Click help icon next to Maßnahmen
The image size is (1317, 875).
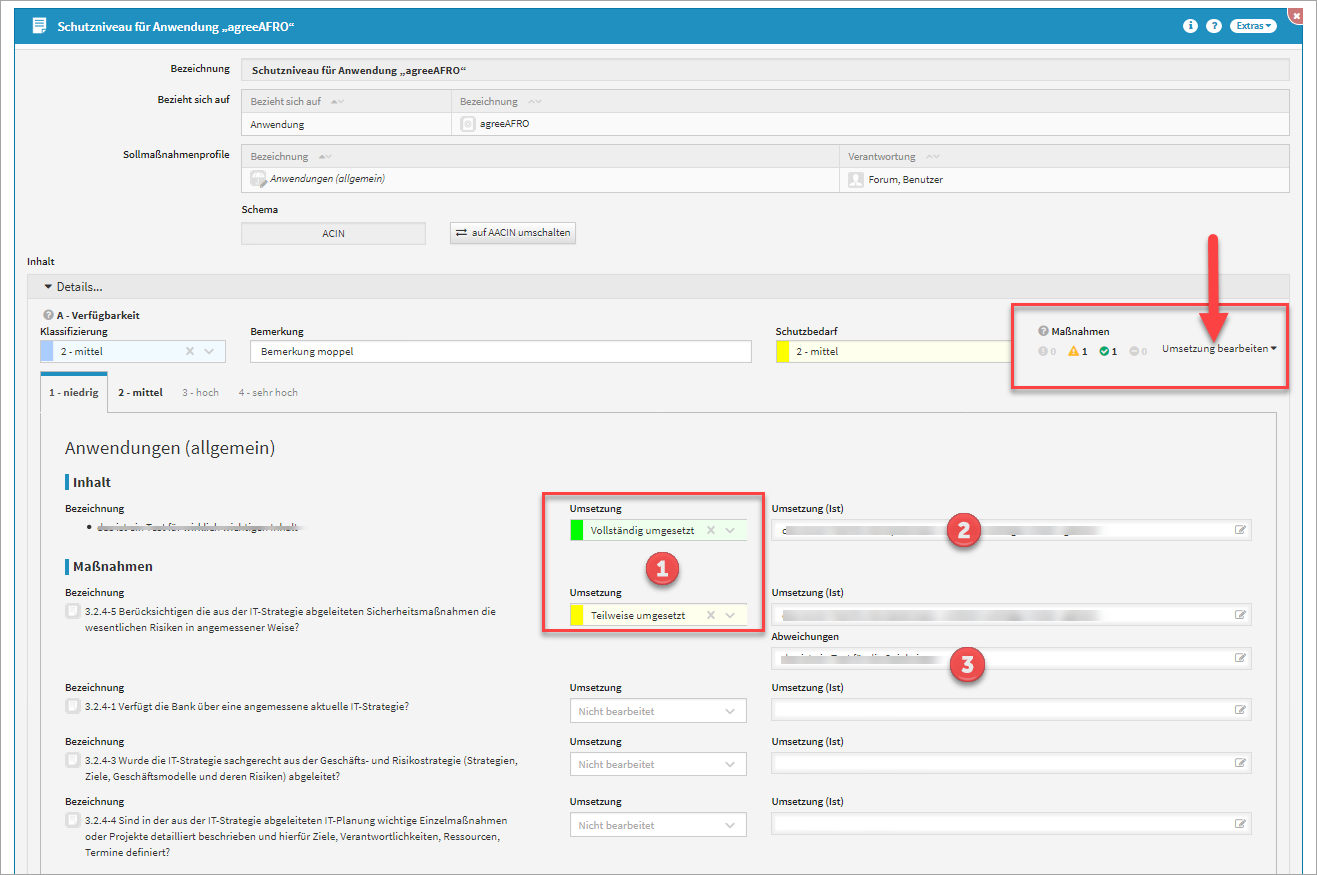(x=1043, y=331)
